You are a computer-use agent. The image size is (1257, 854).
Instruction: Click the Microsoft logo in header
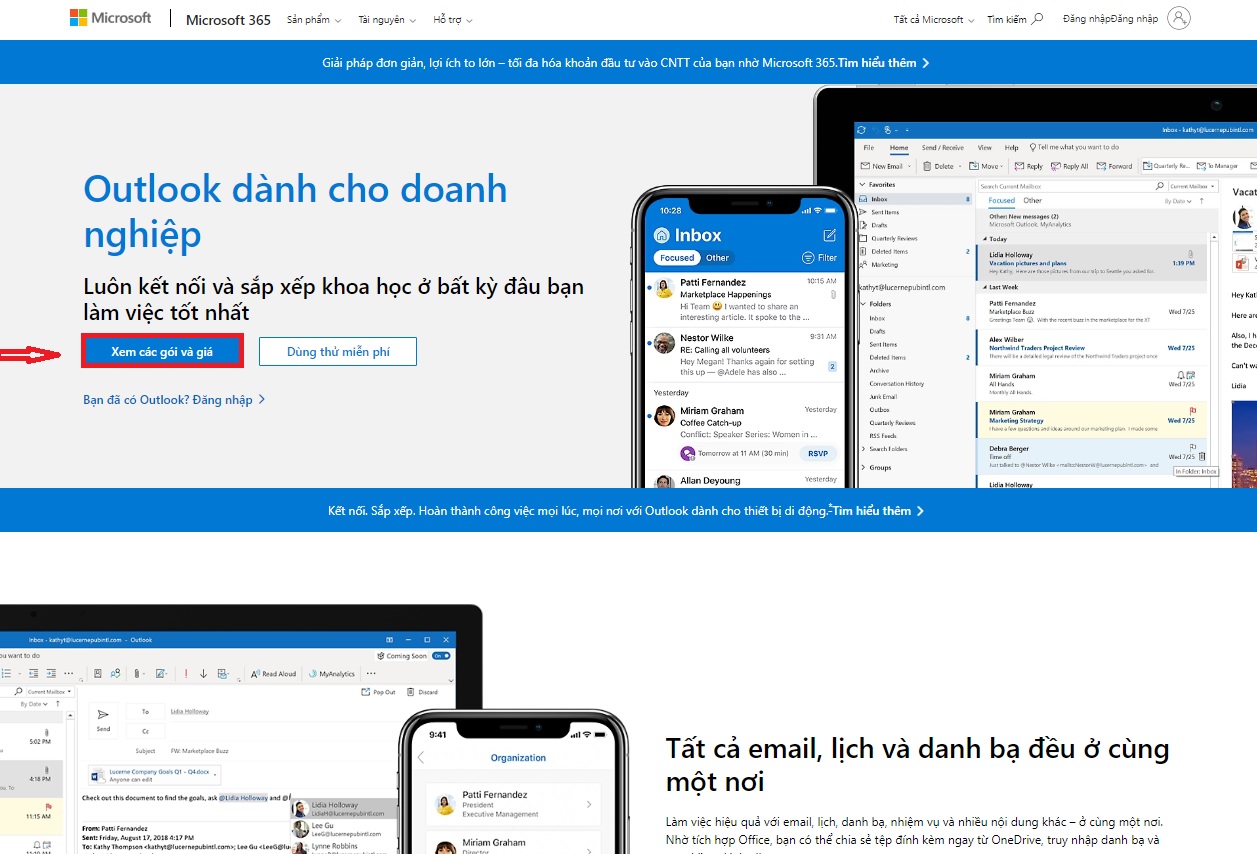coord(110,18)
